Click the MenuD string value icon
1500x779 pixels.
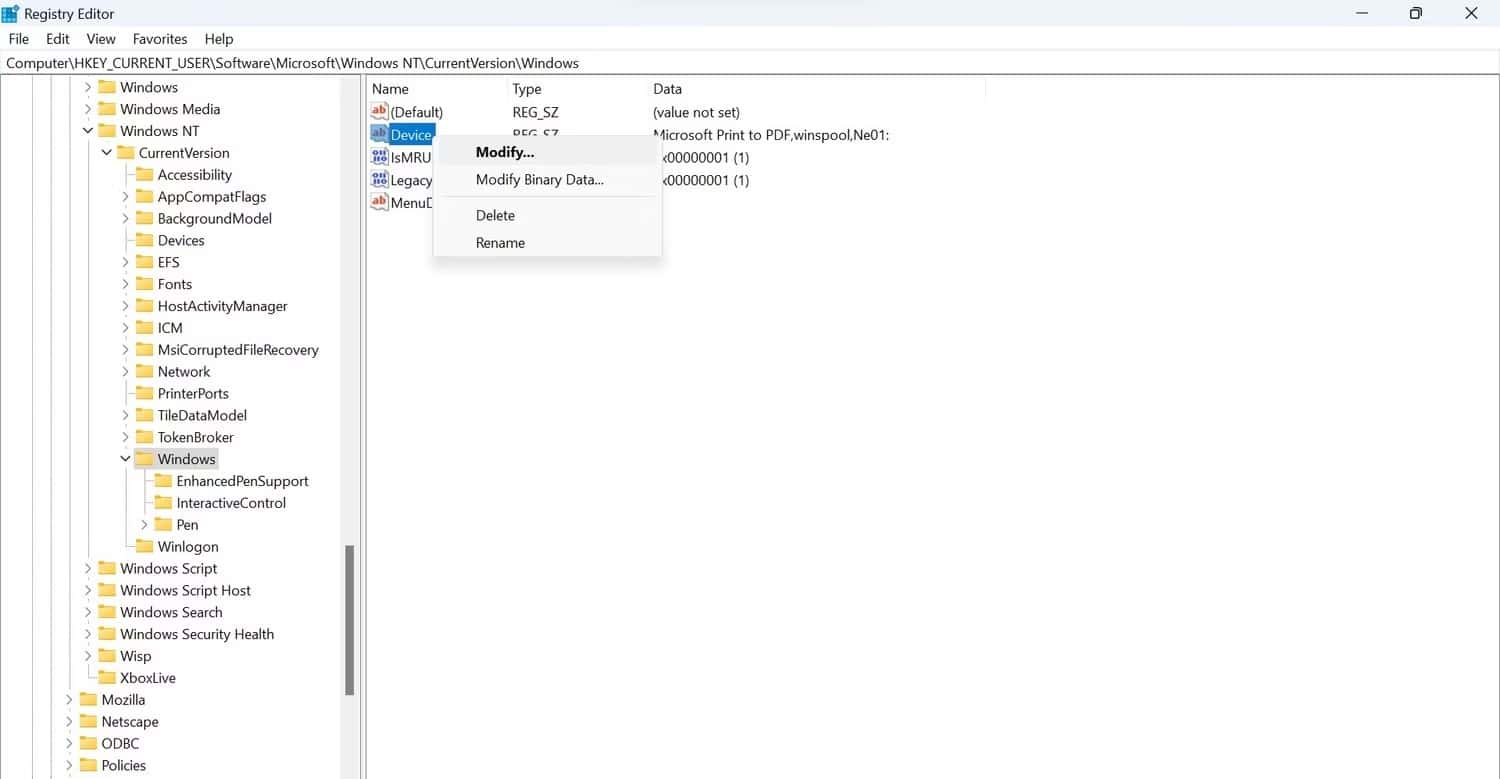pyautogui.click(x=379, y=203)
